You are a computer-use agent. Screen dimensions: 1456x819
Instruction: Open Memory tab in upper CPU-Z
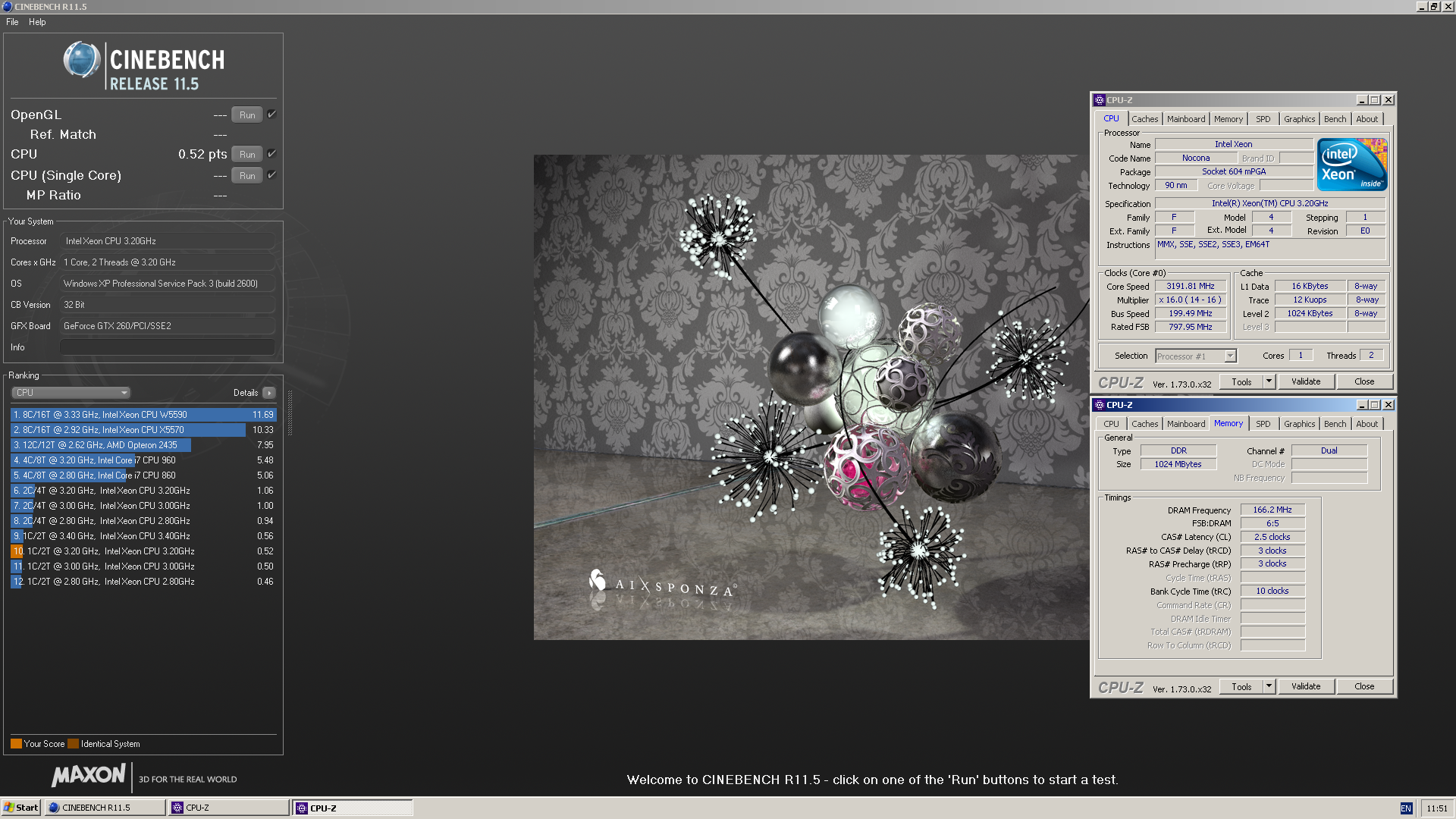tap(1228, 119)
